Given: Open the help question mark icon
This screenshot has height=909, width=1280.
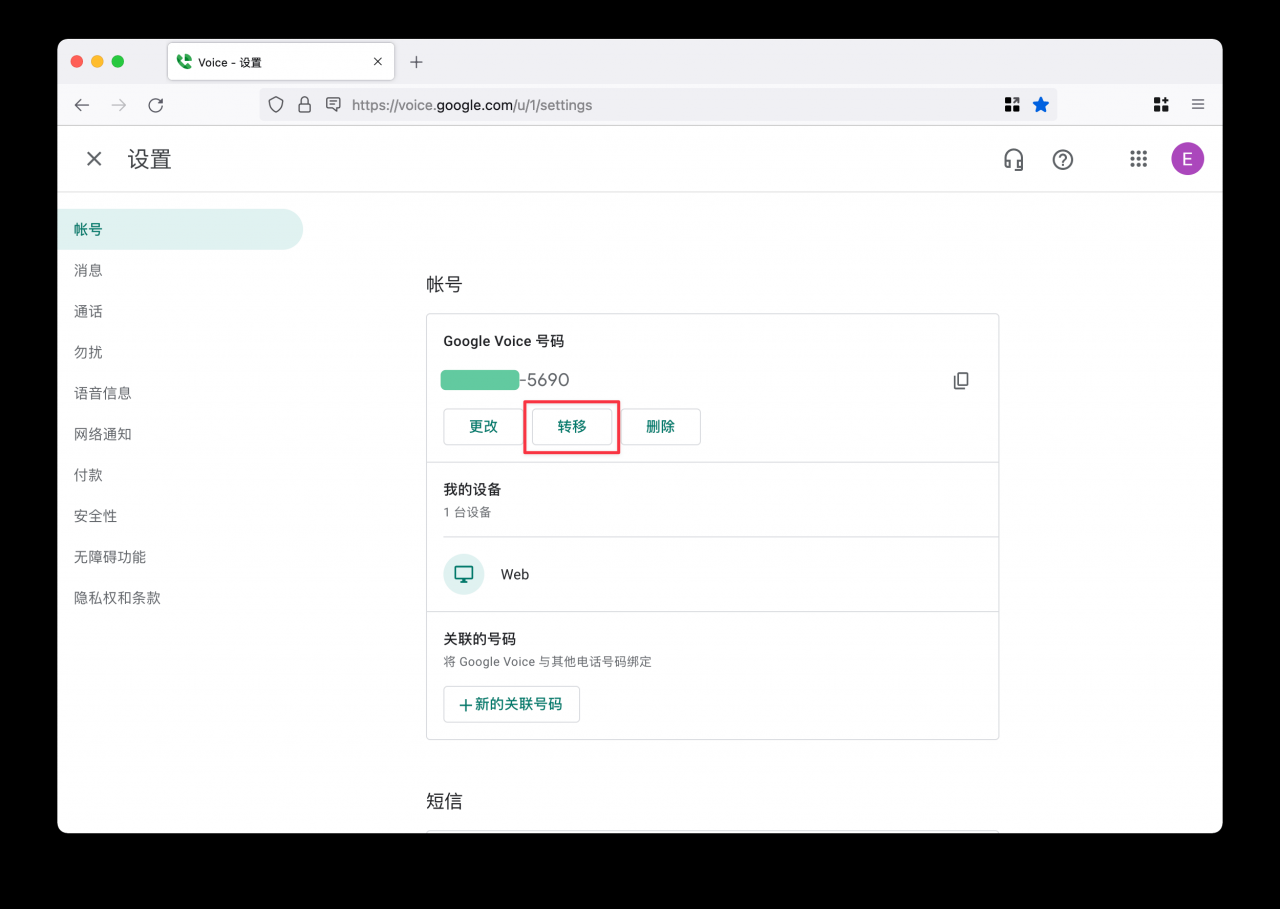Looking at the screenshot, I should tap(1062, 159).
